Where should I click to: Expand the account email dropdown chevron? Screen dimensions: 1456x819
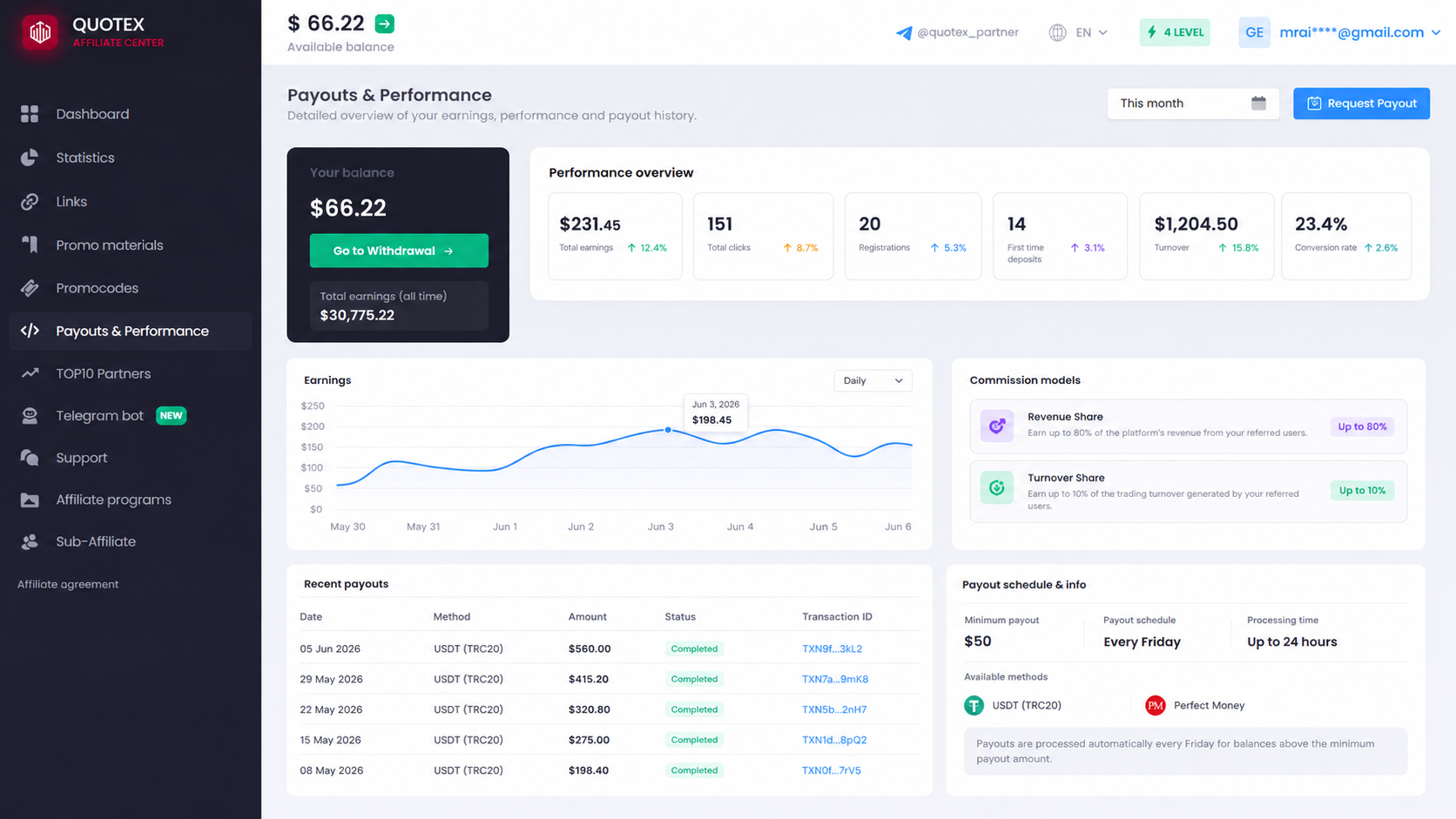[x=1436, y=32]
